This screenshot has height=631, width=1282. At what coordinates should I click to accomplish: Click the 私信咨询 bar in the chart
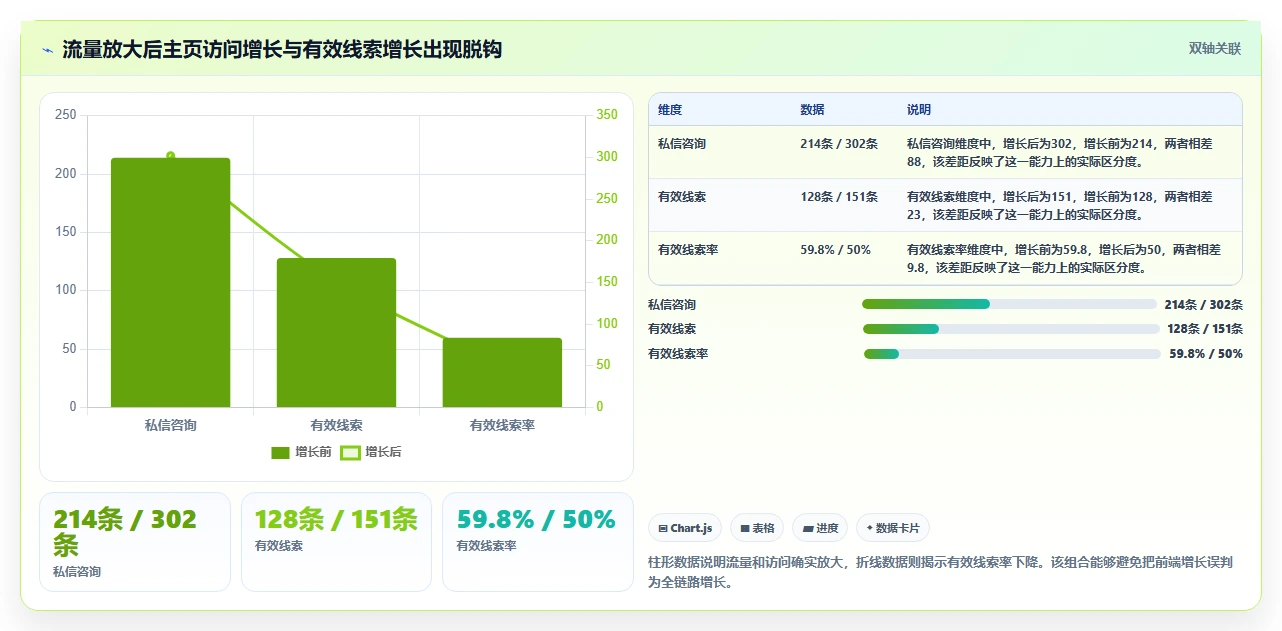tap(170, 282)
